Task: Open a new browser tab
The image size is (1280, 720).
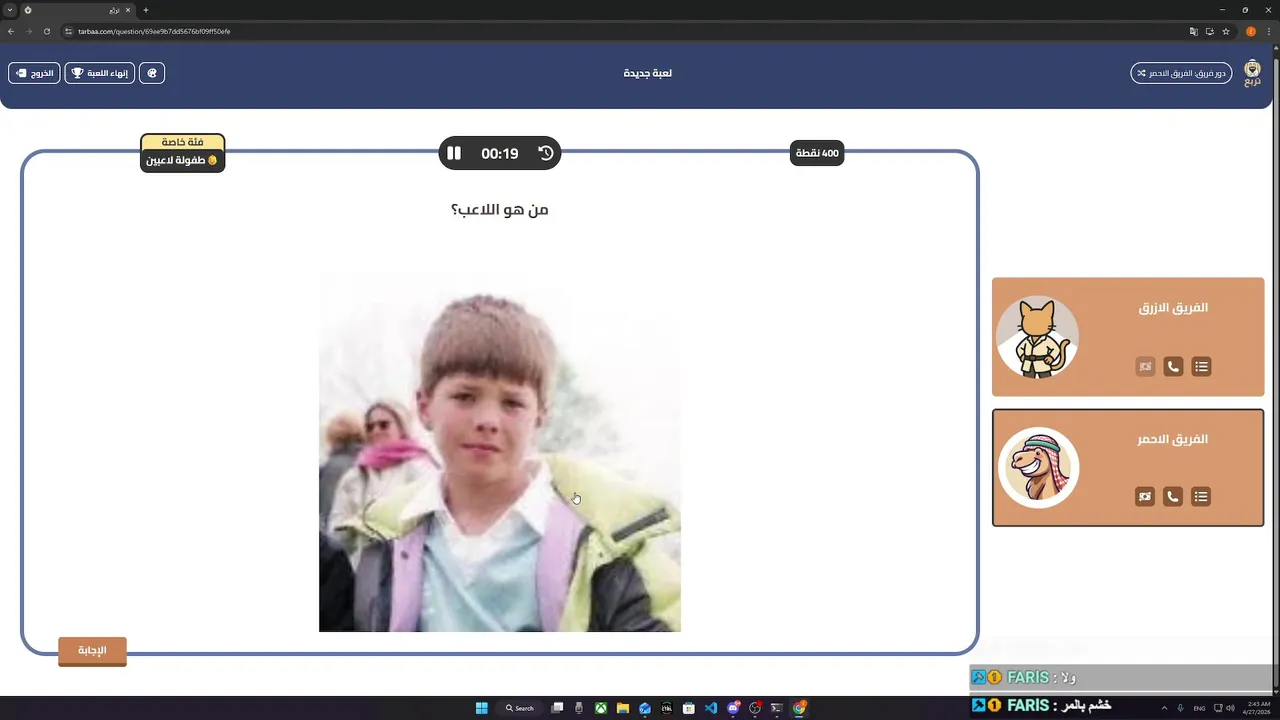Action: 146,10
